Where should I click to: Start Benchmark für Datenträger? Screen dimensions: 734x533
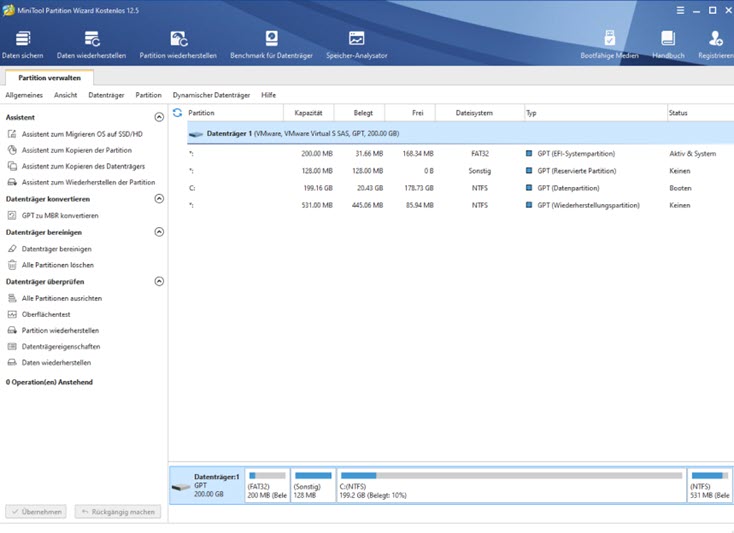271,45
